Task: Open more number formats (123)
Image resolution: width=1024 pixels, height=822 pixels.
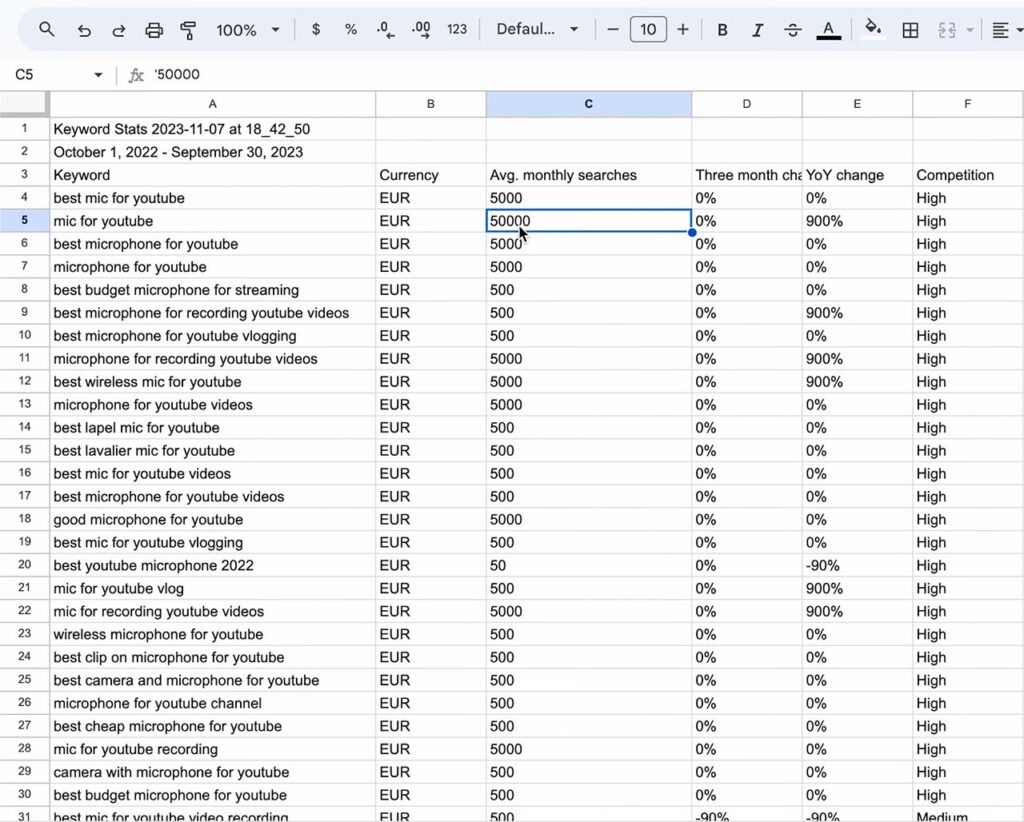Action: pos(456,29)
